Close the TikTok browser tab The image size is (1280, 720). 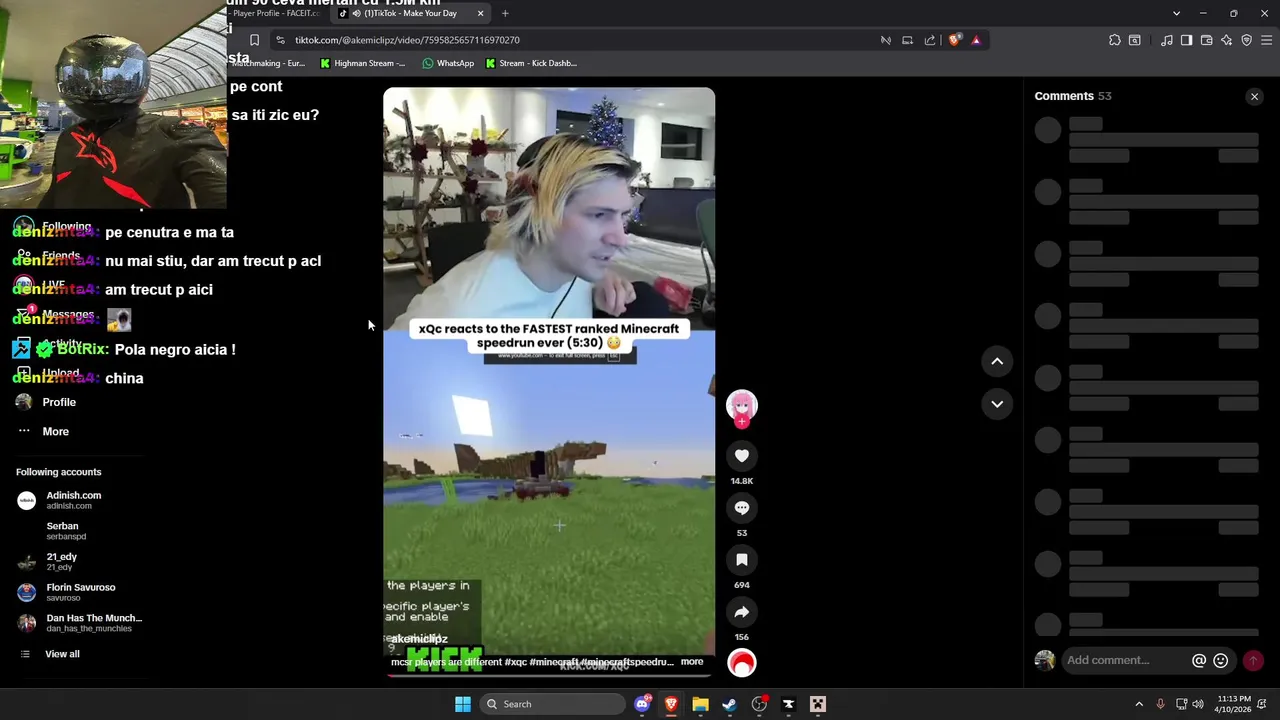[x=480, y=13]
